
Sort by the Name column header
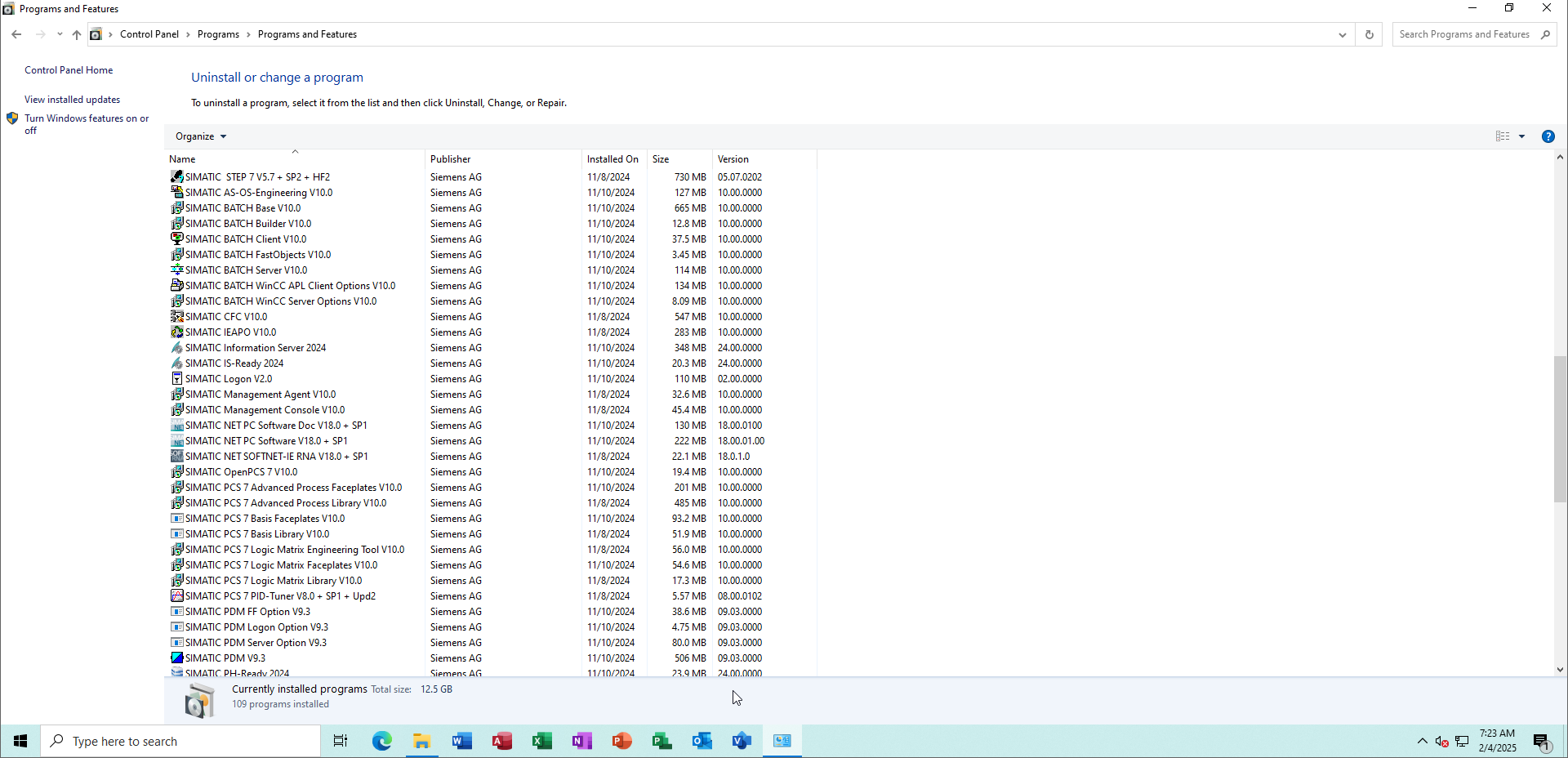click(295, 158)
